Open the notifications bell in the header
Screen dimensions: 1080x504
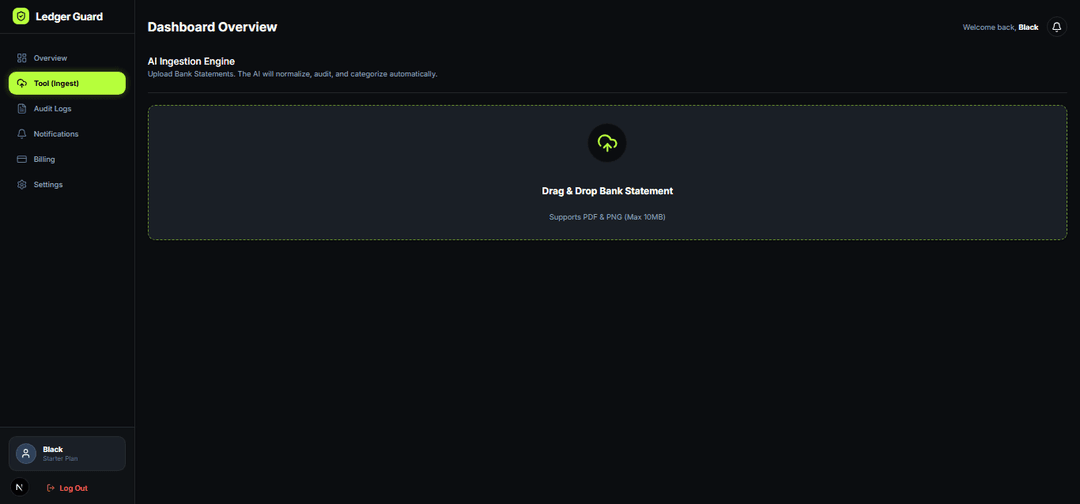1057,27
